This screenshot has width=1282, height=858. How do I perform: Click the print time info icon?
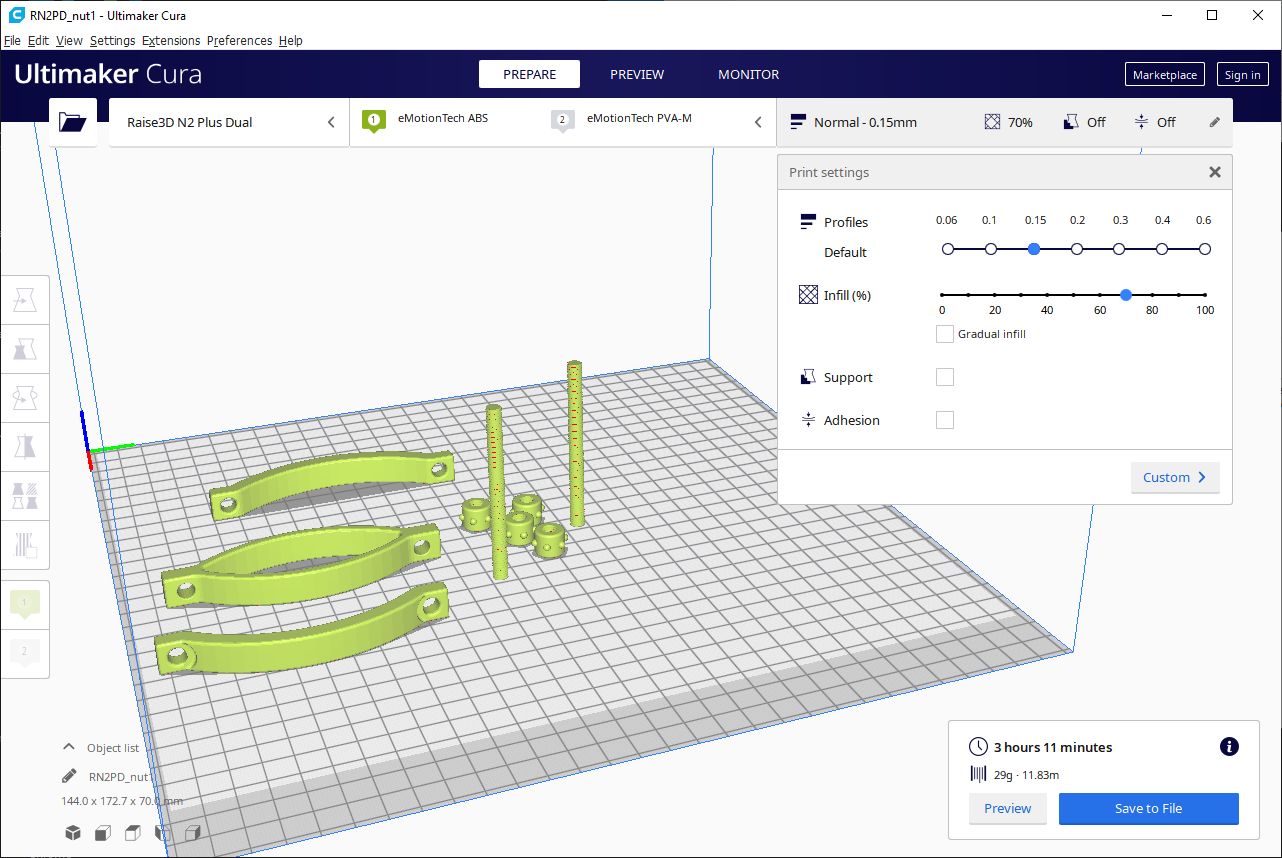point(1229,747)
